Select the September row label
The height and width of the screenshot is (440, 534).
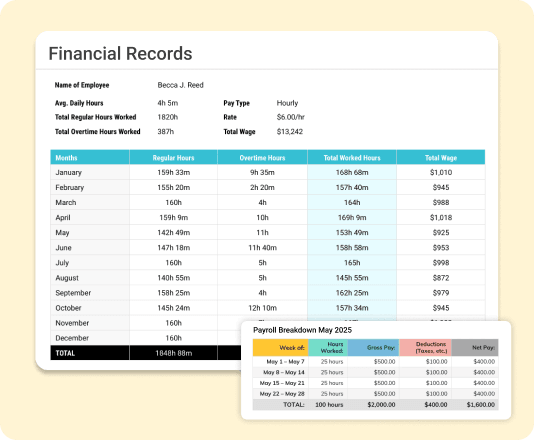click(73, 293)
